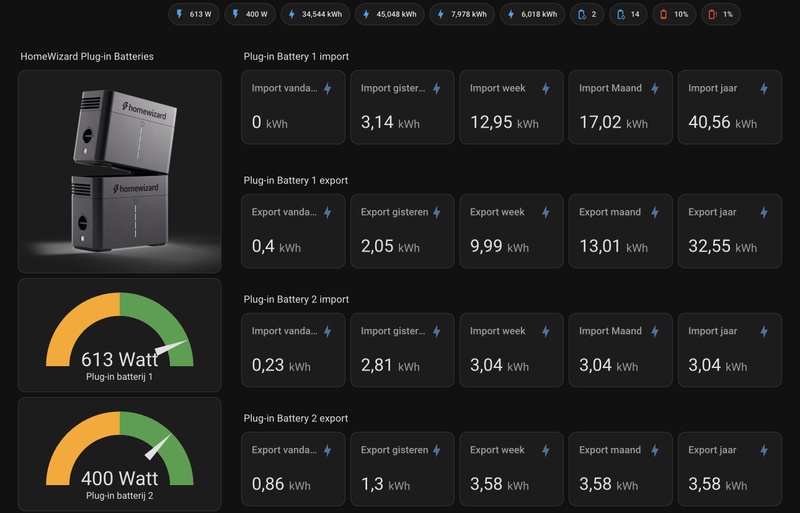Viewport: 800px width, 513px height.
Task: Click the lightning icon on Battery 2 Export week card
Action: (546, 451)
